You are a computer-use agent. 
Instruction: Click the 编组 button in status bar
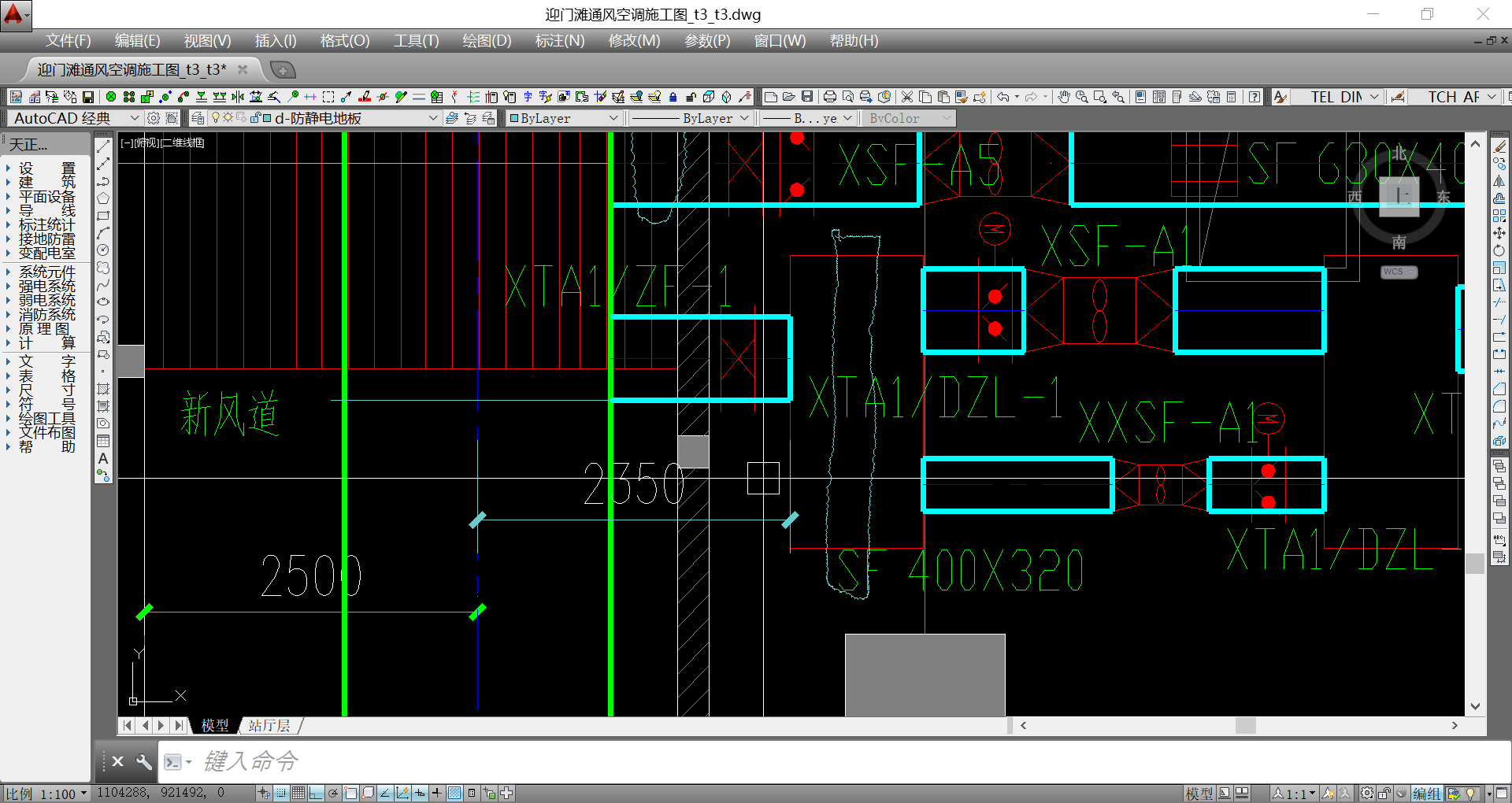[1426, 794]
